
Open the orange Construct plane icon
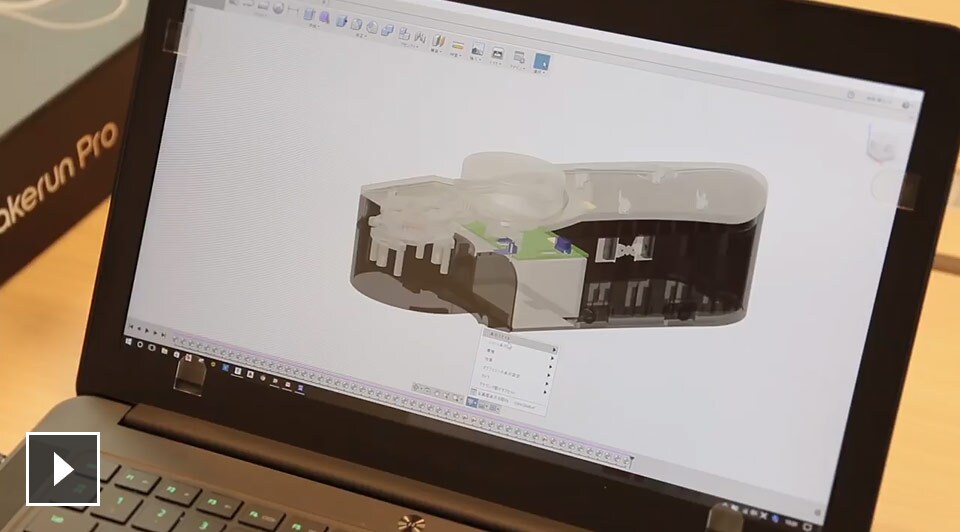[x=438, y=41]
